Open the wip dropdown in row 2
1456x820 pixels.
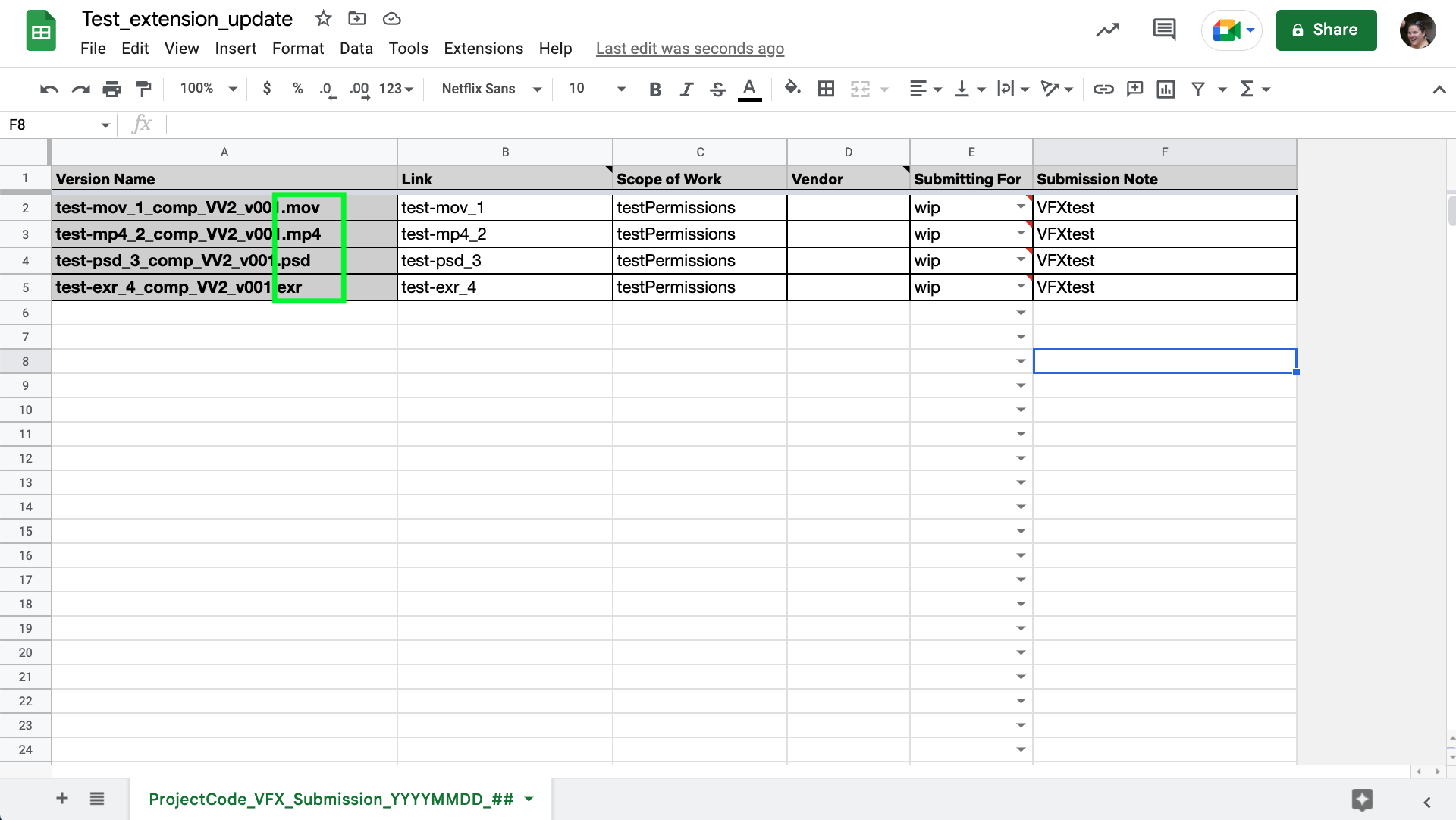(1021, 207)
